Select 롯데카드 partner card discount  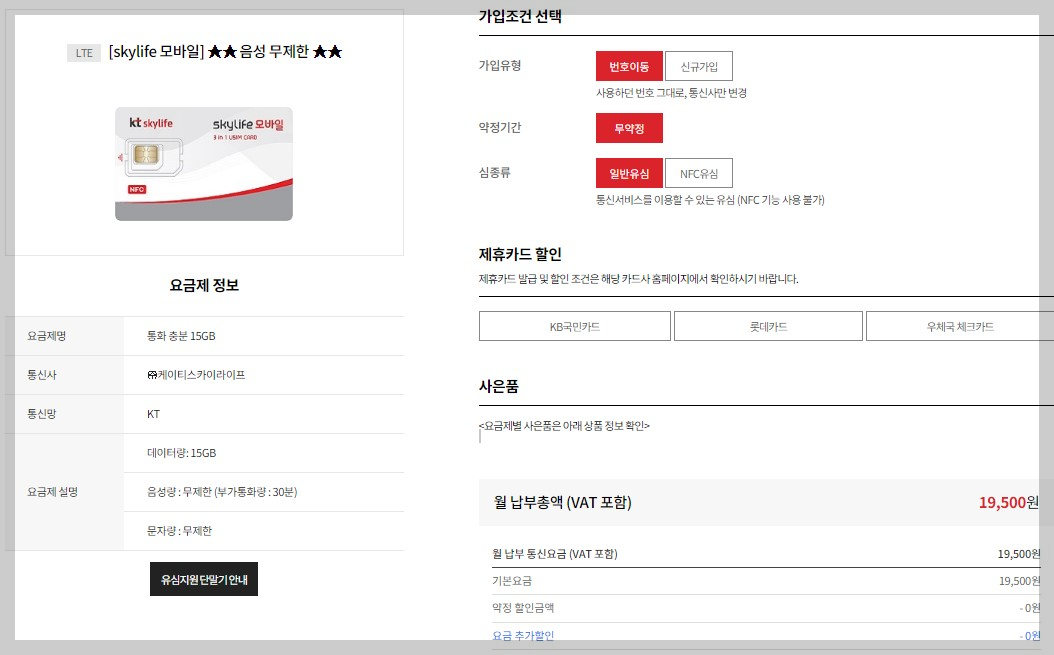[768, 326]
